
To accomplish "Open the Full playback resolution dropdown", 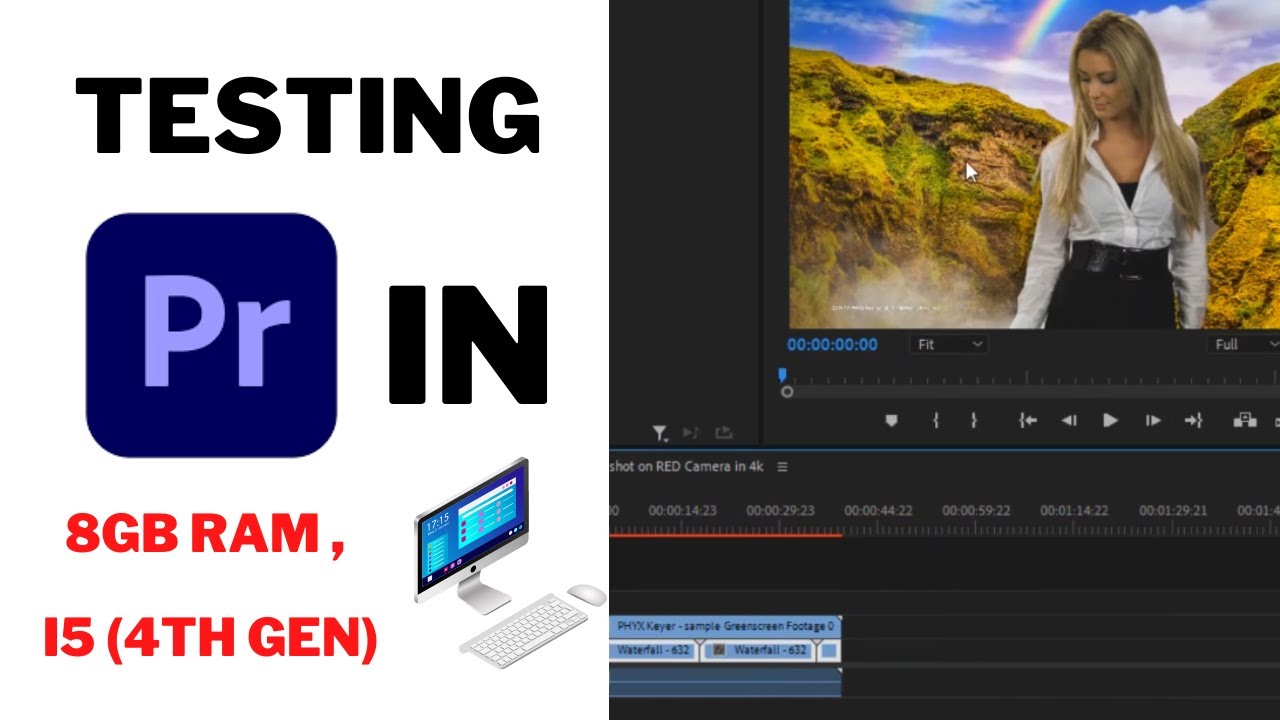I will coord(1244,344).
